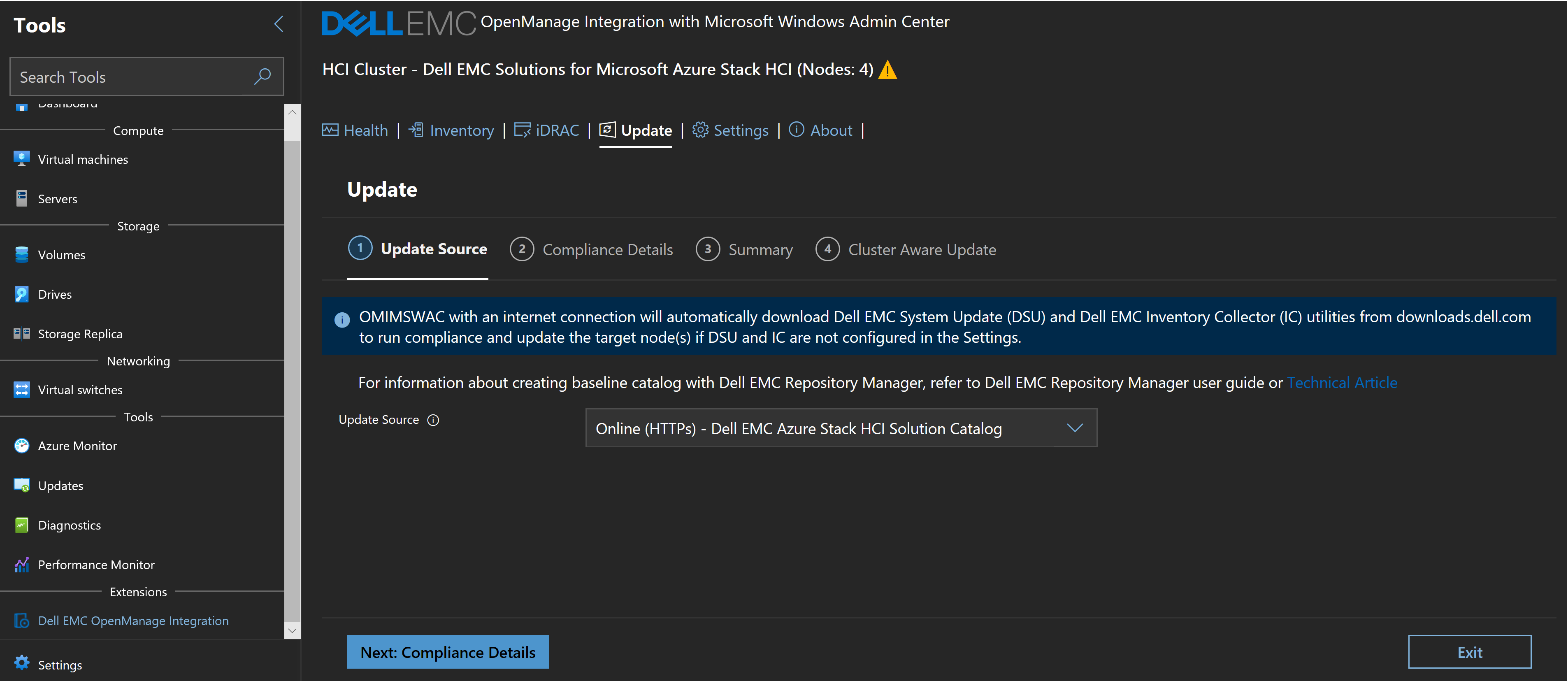Screen dimensions: 1568x681
Task: Click the Virtual switches icon
Action: (21, 390)
